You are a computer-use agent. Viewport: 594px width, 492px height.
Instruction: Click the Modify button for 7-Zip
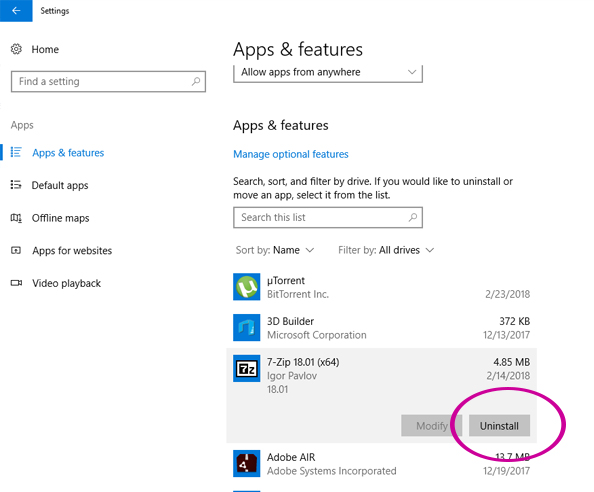pyautogui.click(x=431, y=426)
